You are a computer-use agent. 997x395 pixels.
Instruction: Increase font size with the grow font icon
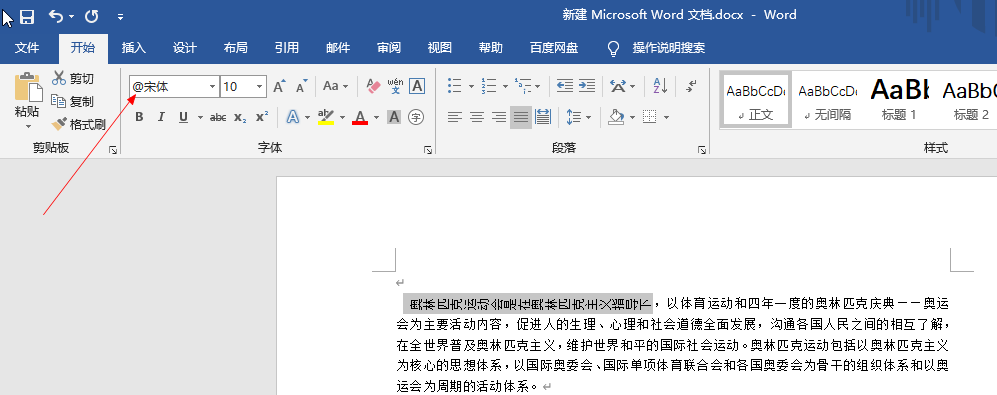tap(279, 86)
